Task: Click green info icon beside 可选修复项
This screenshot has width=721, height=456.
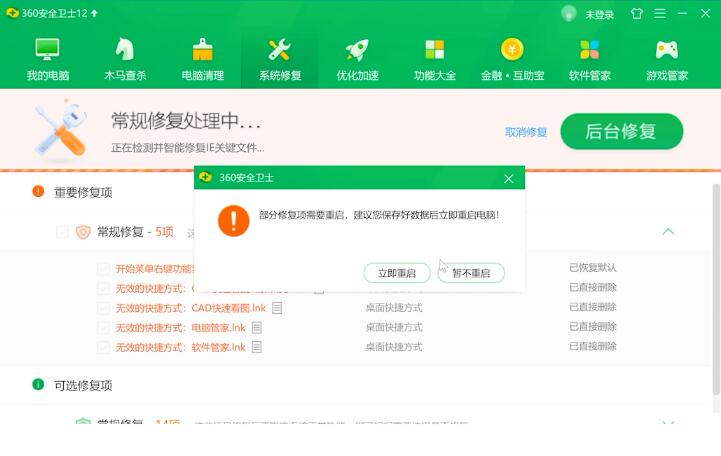Action: coord(38,384)
